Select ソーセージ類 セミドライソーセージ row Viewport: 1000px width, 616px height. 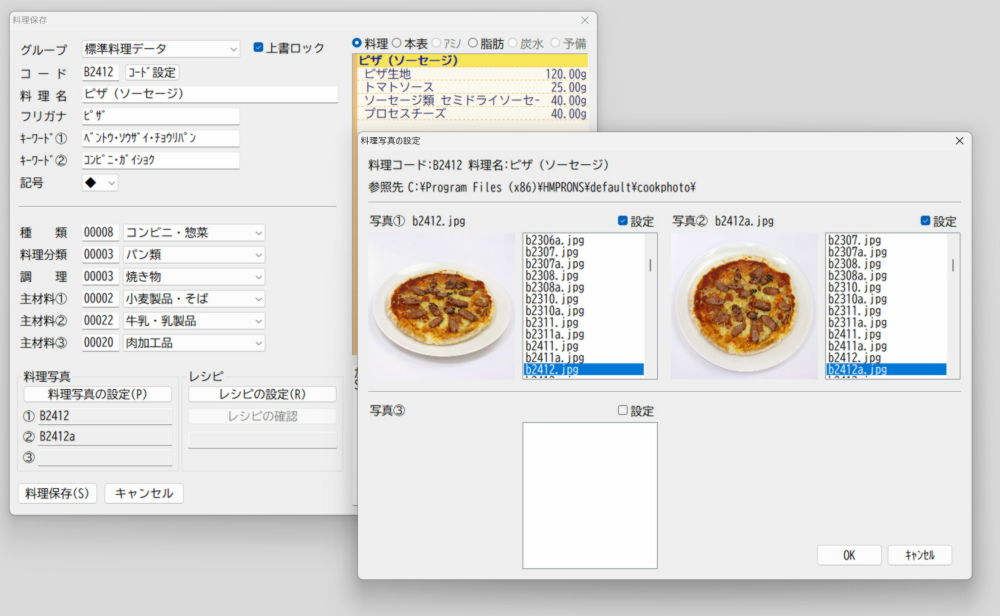pos(472,101)
